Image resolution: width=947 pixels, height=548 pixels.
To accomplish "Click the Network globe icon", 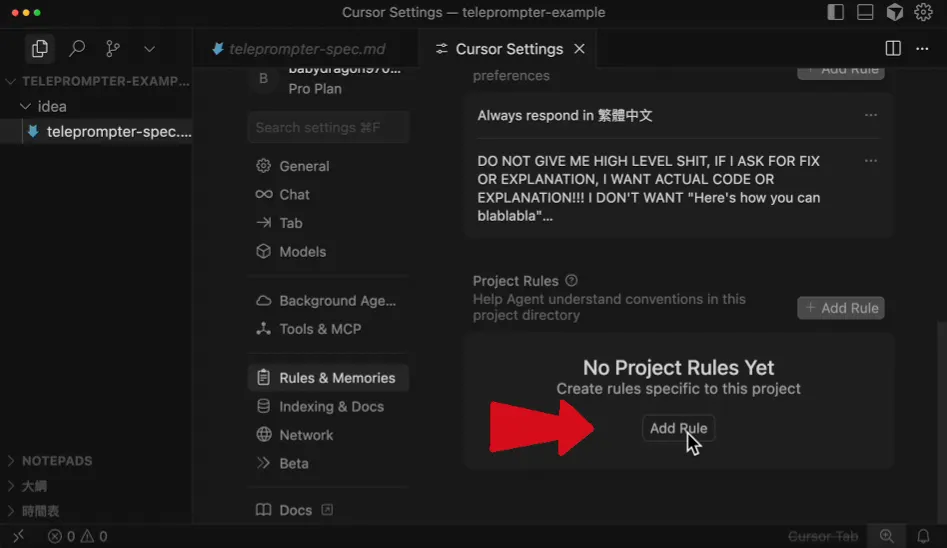I will click(263, 434).
